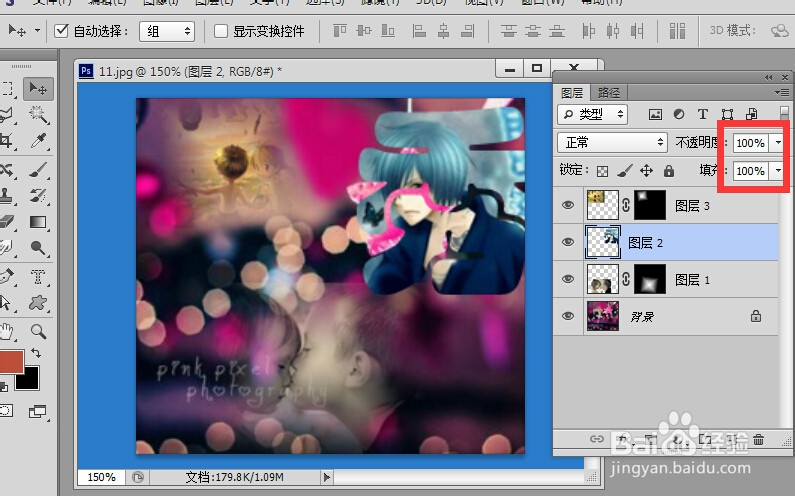Set the background color swatch

click(x=27, y=378)
